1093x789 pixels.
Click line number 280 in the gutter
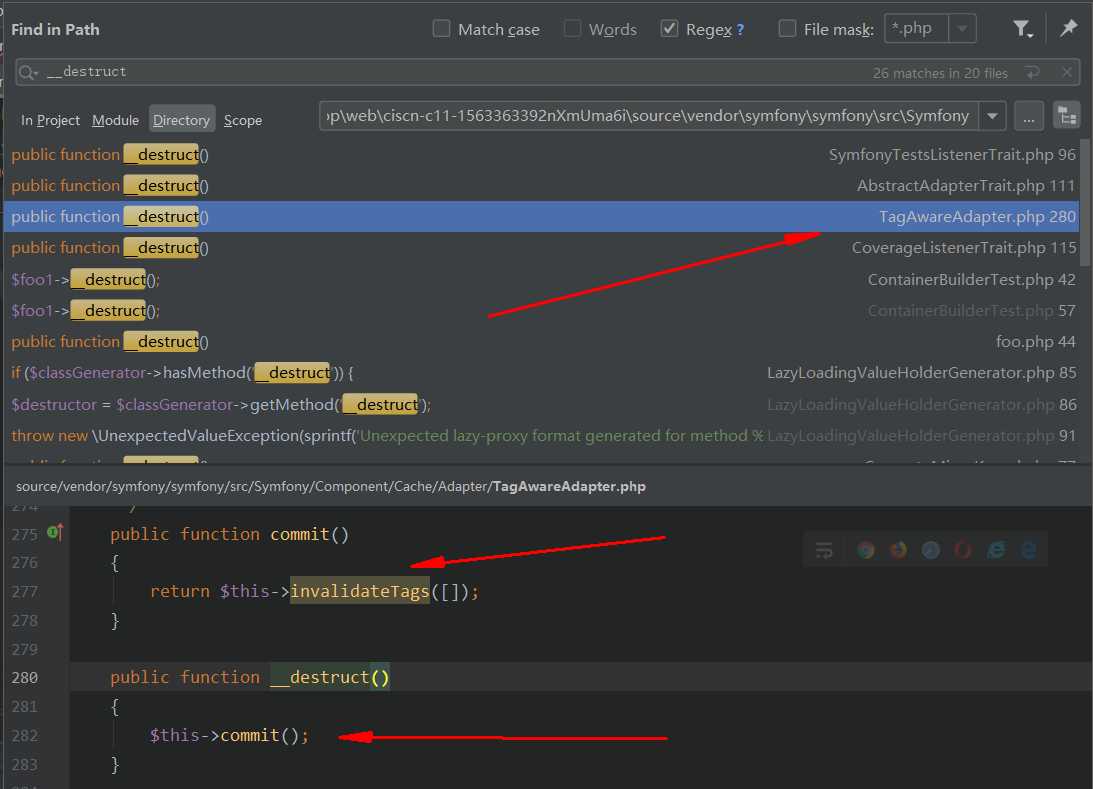[24, 677]
